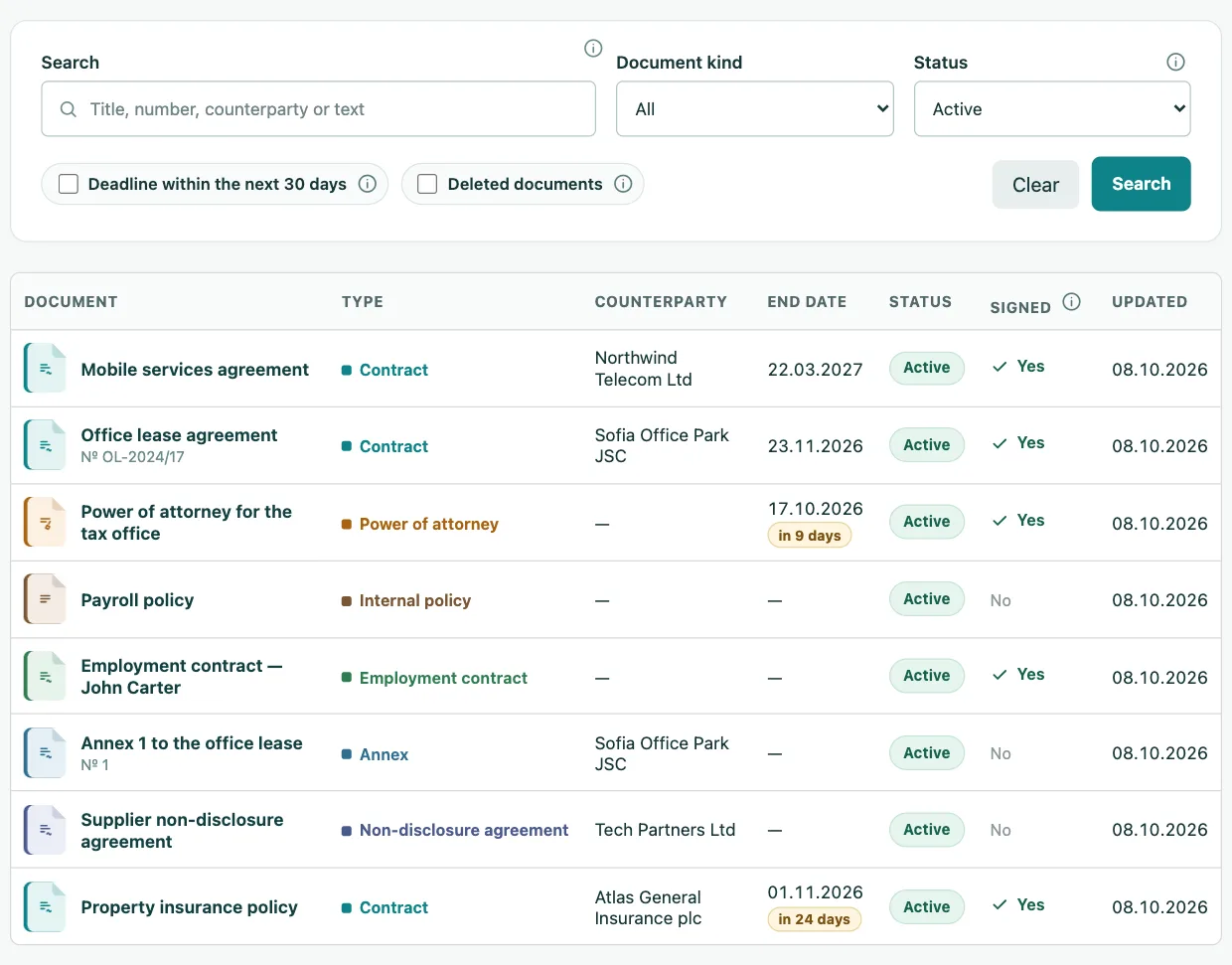Click Atlas General Insurance plc counterparty

click(x=648, y=907)
